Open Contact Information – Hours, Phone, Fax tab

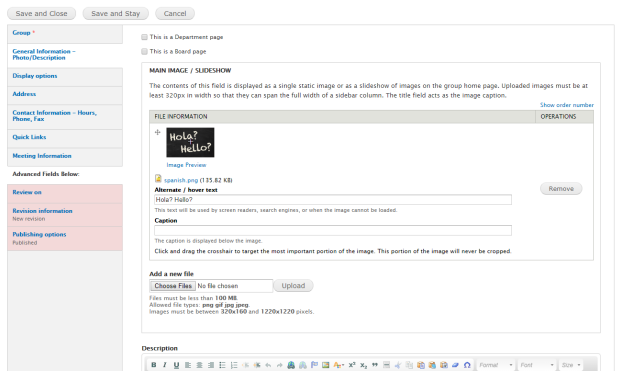[65, 116]
